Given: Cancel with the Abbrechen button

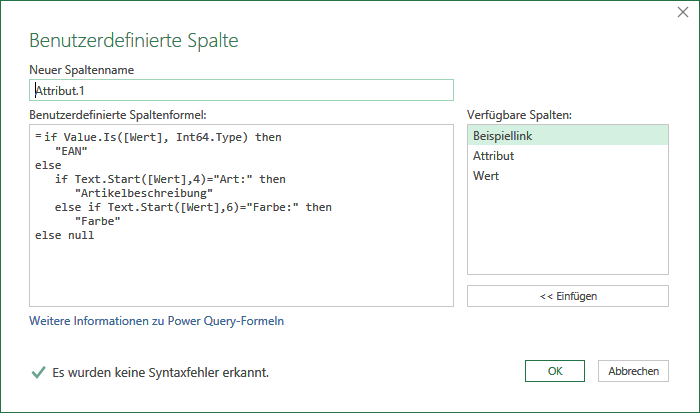Looking at the screenshot, I should 633,371.
